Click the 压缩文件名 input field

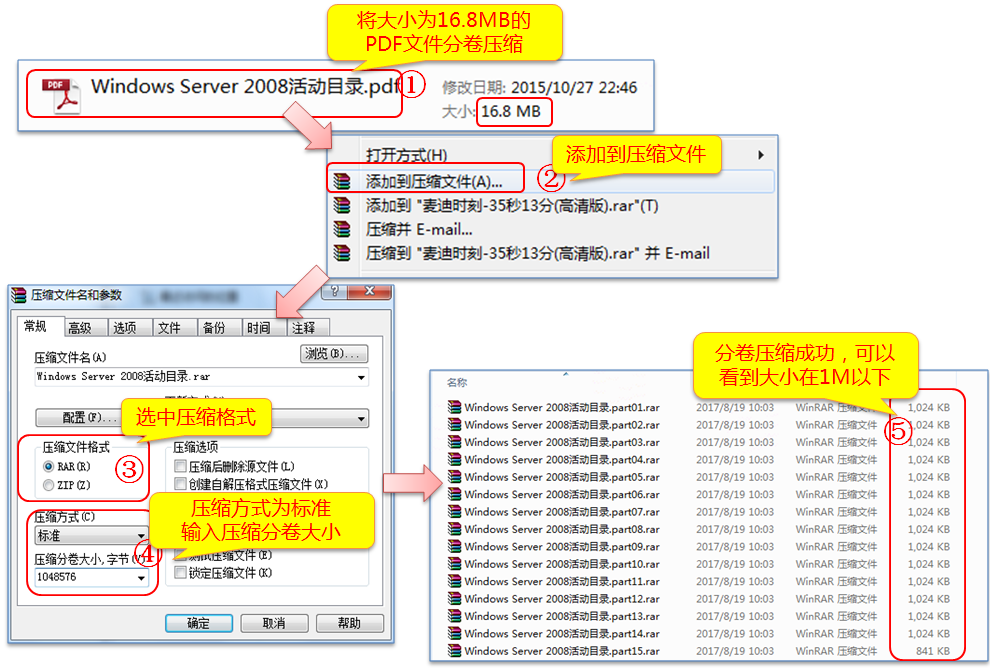point(201,377)
